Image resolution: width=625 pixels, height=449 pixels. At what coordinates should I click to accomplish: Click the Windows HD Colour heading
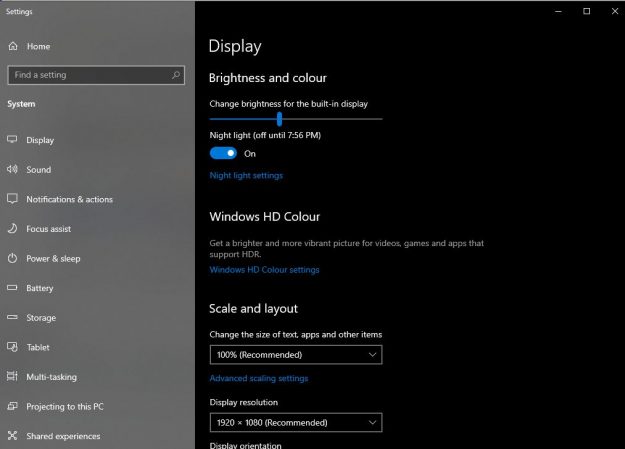pos(265,217)
